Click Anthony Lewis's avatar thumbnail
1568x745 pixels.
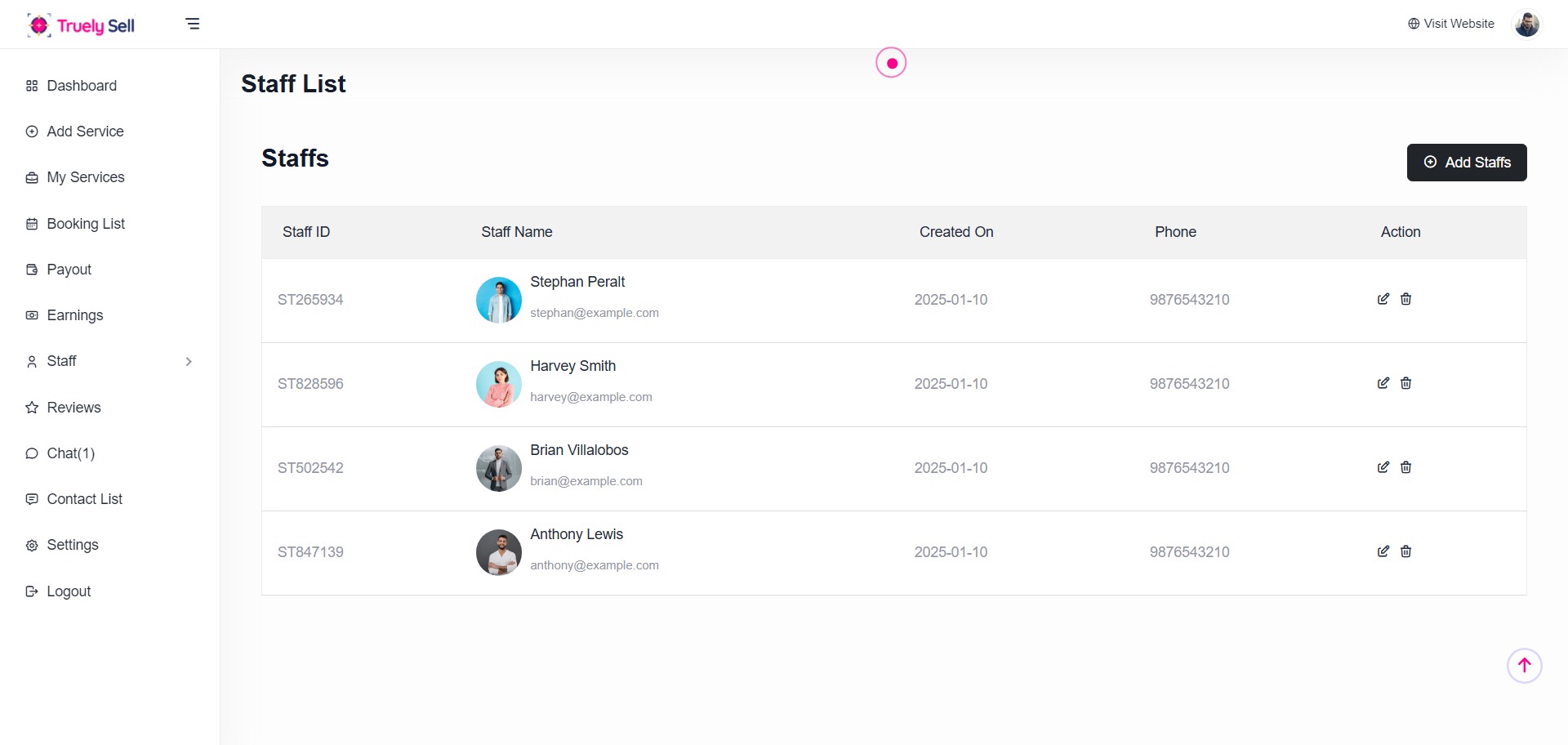[x=498, y=552]
